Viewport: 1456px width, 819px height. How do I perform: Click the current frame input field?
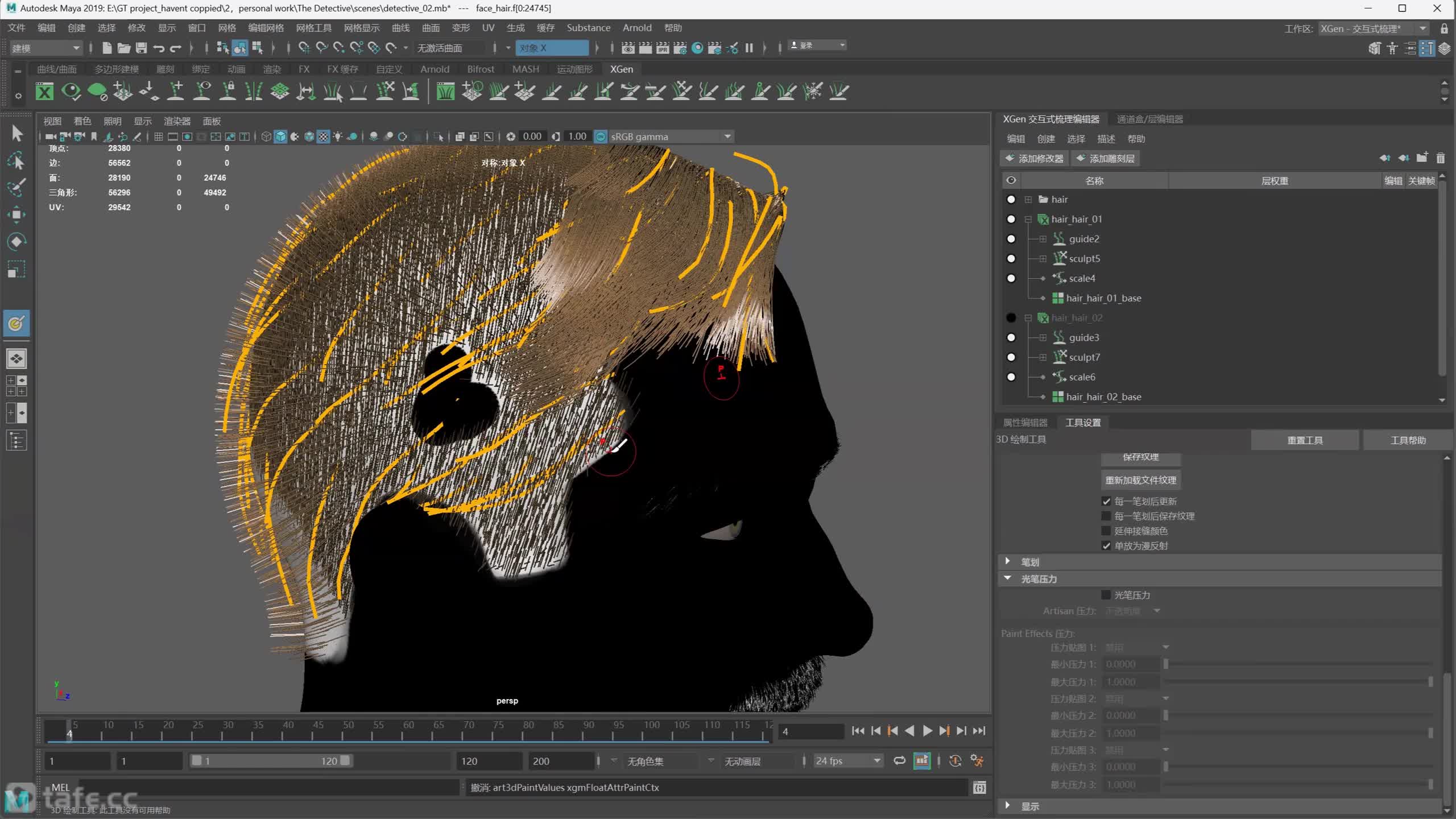pyautogui.click(x=810, y=731)
